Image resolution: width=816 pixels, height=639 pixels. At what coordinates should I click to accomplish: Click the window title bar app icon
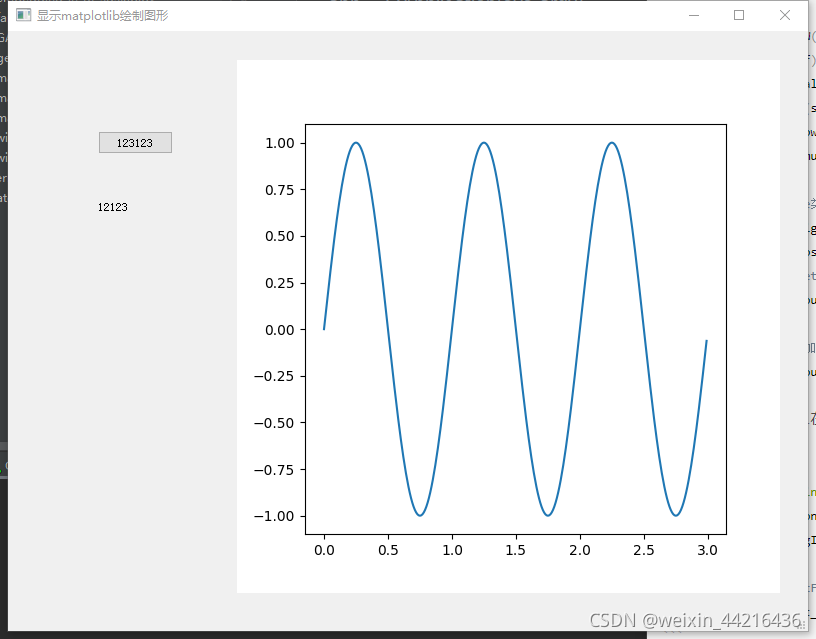click(23, 15)
